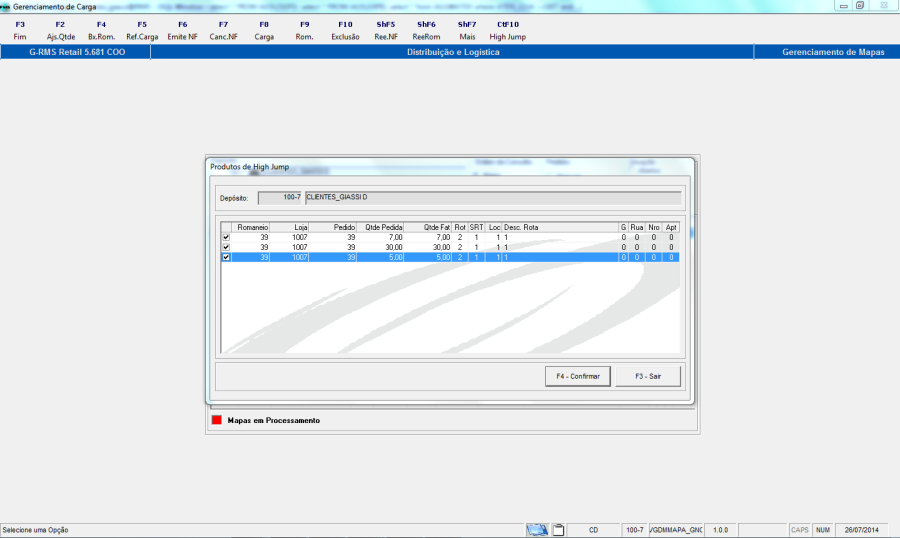This screenshot has width=900, height=538.
Task: Select F10 Exclusão toolbar option
Action: point(345,30)
